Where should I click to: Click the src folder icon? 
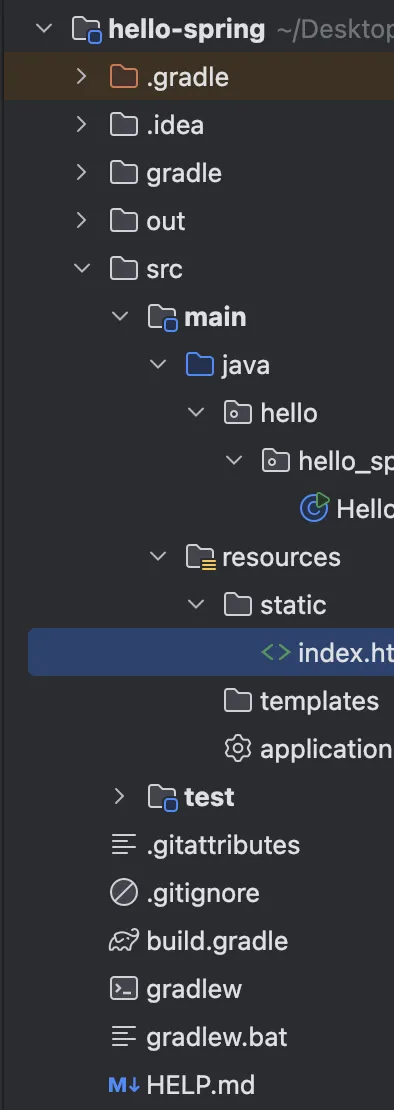[124, 269]
